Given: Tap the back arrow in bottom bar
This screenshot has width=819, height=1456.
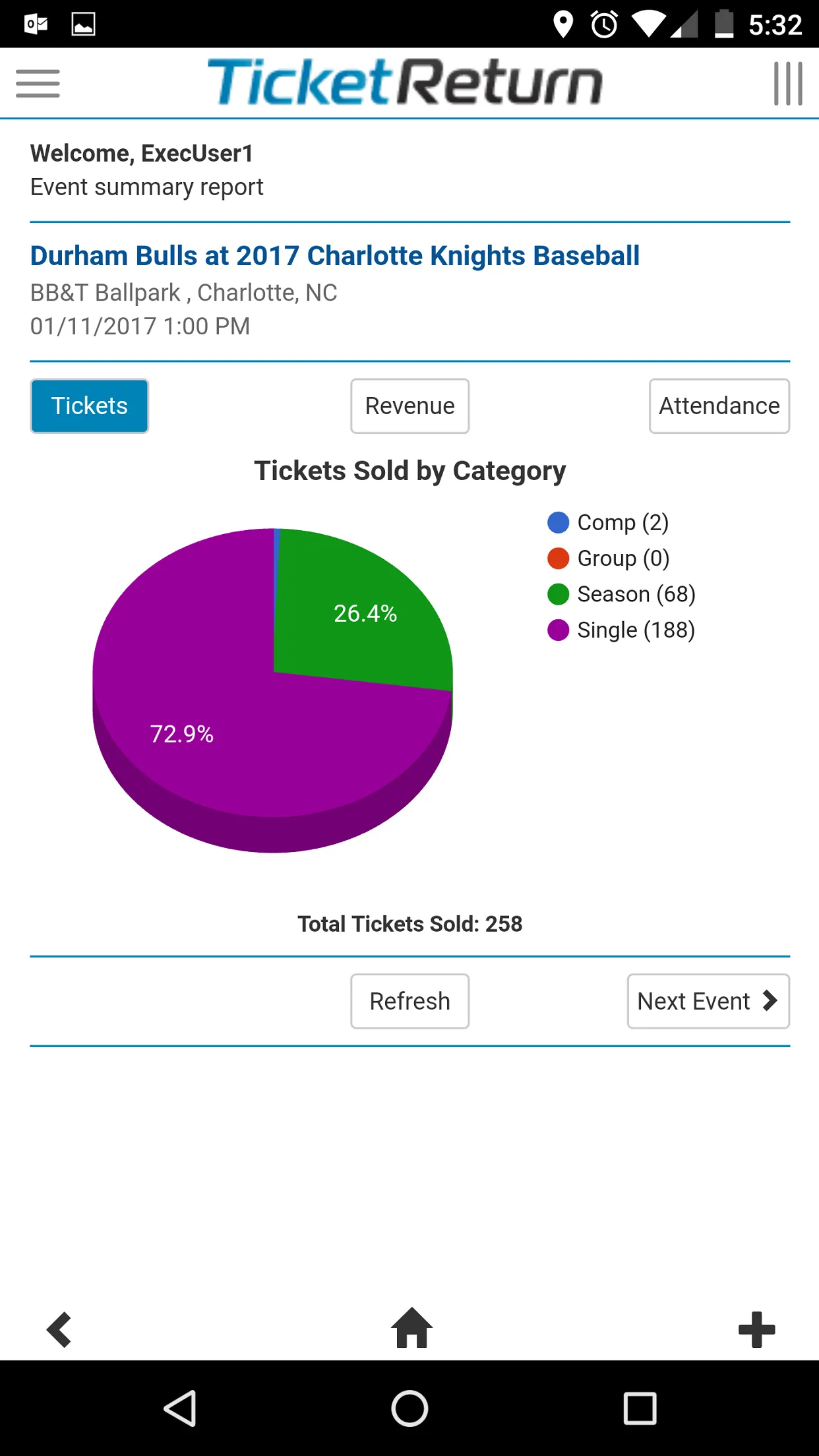Looking at the screenshot, I should (59, 1329).
